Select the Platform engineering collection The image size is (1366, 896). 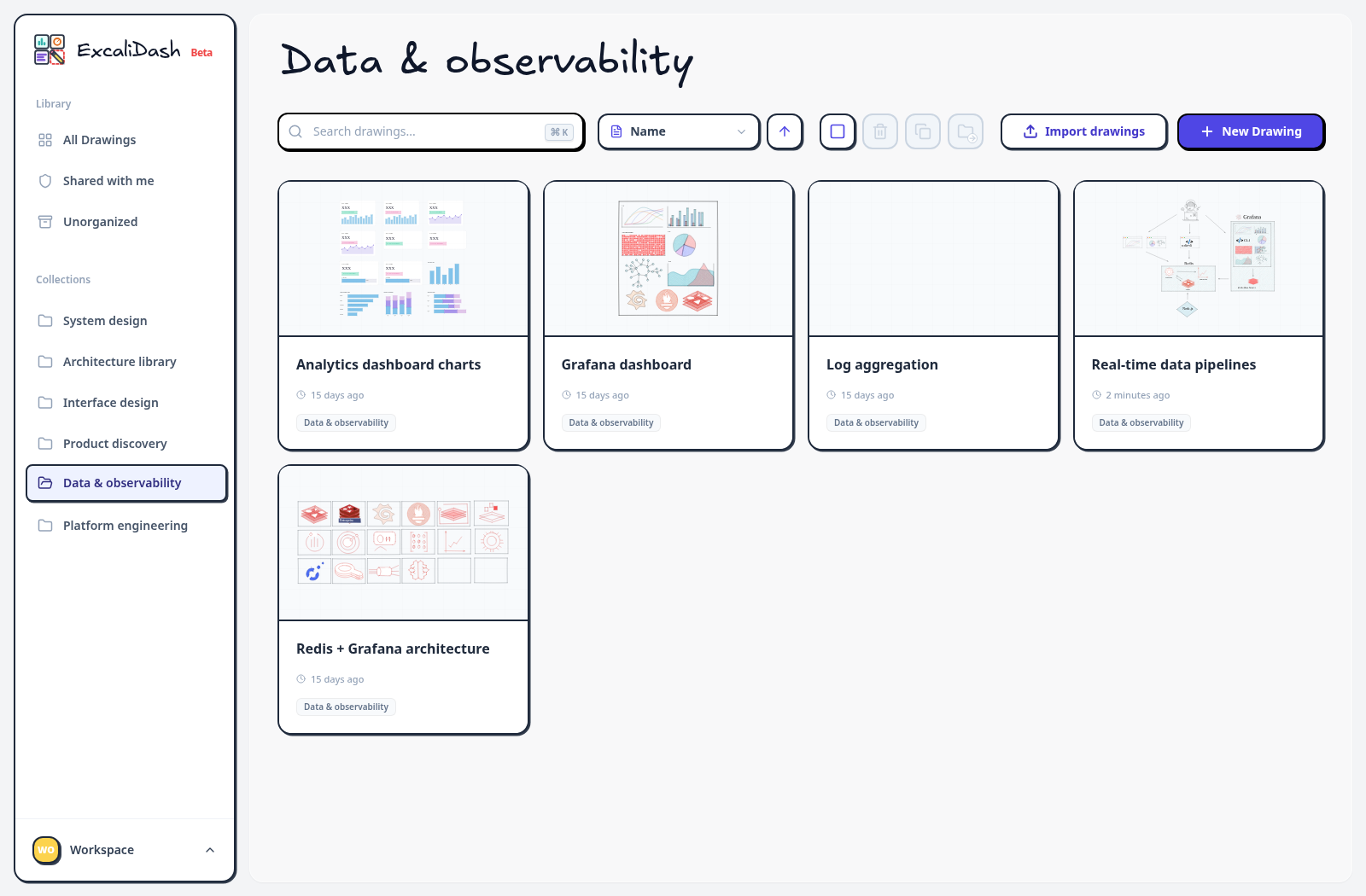pyautogui.click(x=126, y=526)
